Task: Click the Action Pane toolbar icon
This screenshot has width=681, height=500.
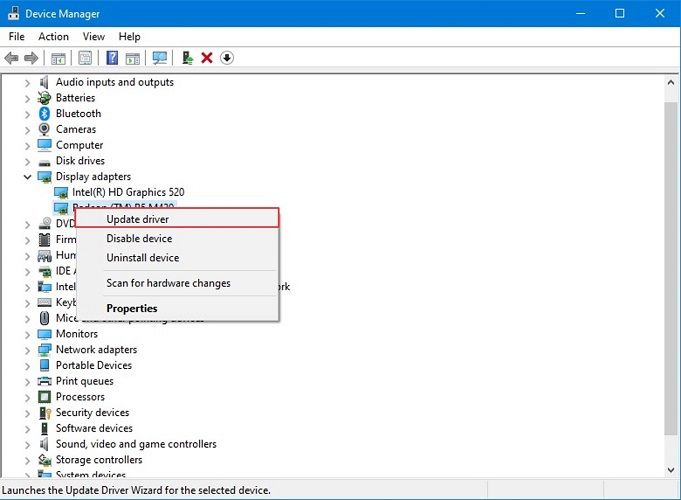Action: click(x=132, y=58)
